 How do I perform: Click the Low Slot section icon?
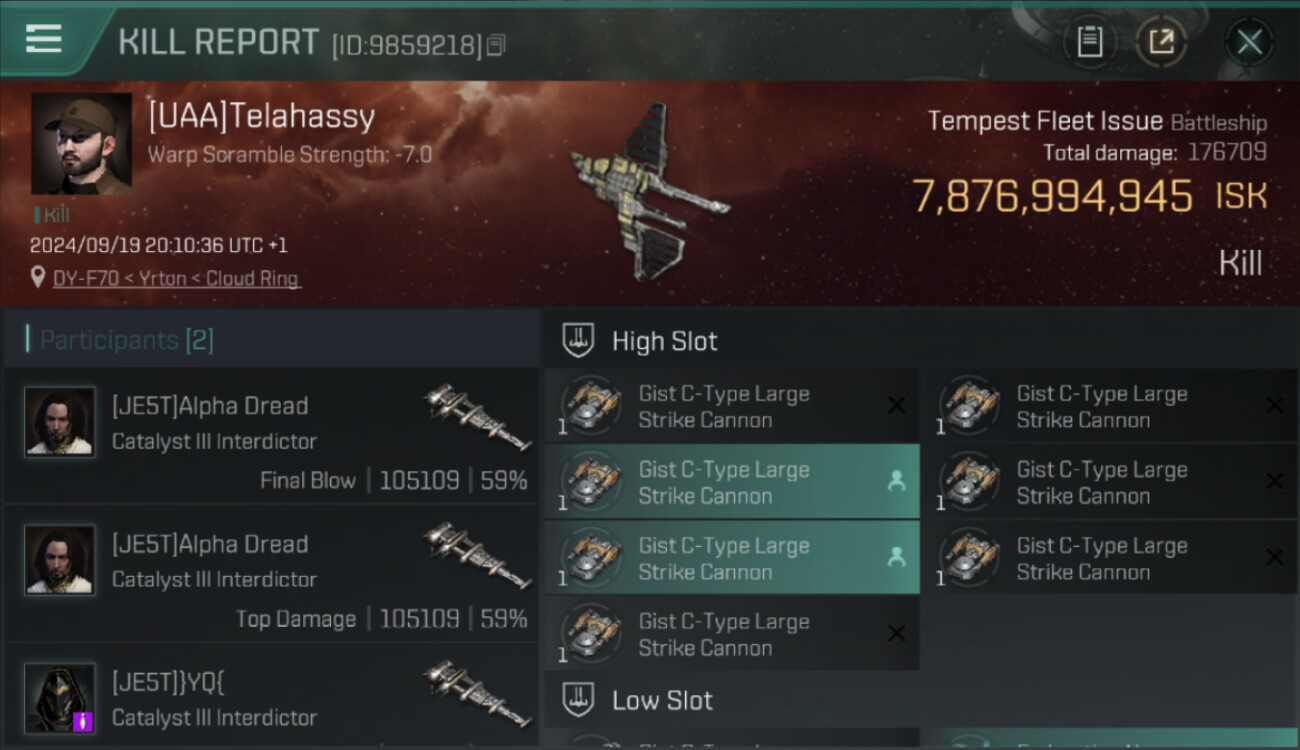tap(578, 700)
